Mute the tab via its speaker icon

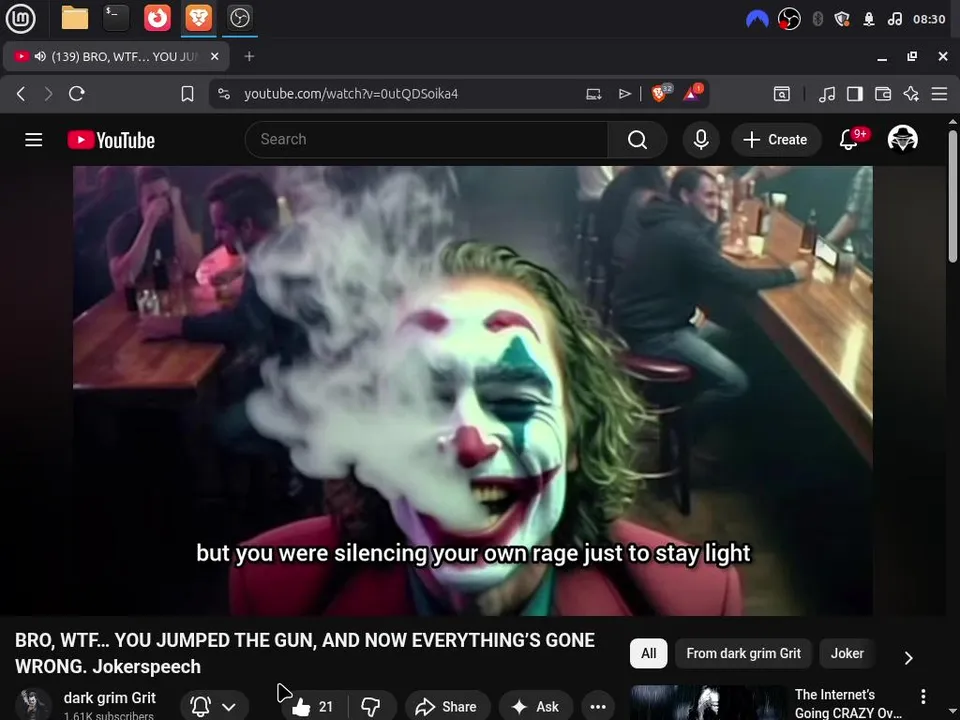[40, 56]
